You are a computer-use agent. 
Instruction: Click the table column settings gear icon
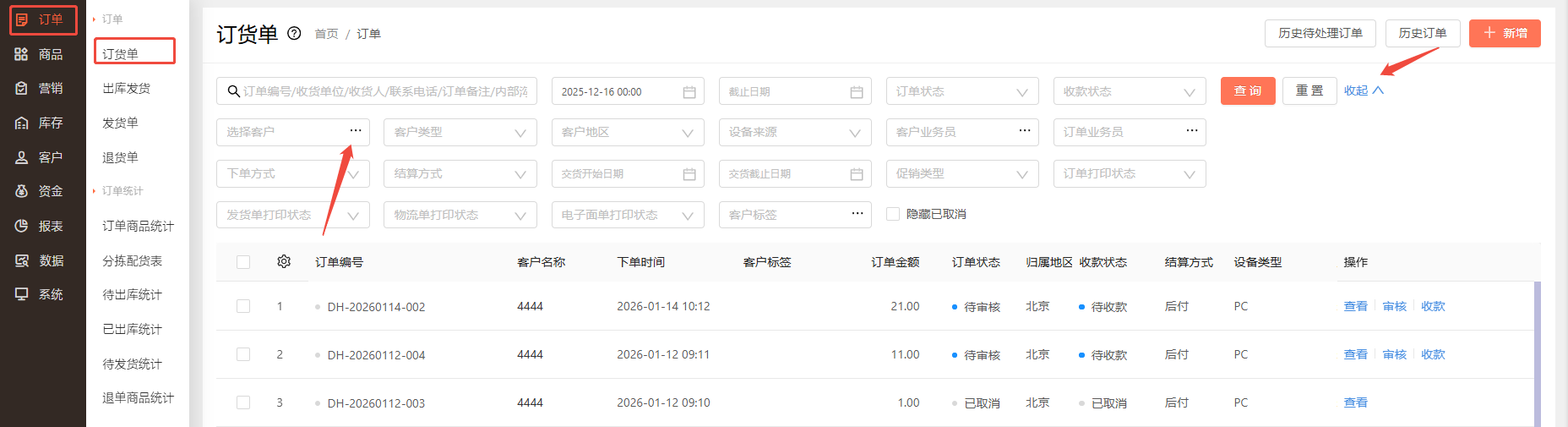pos(284,262)
